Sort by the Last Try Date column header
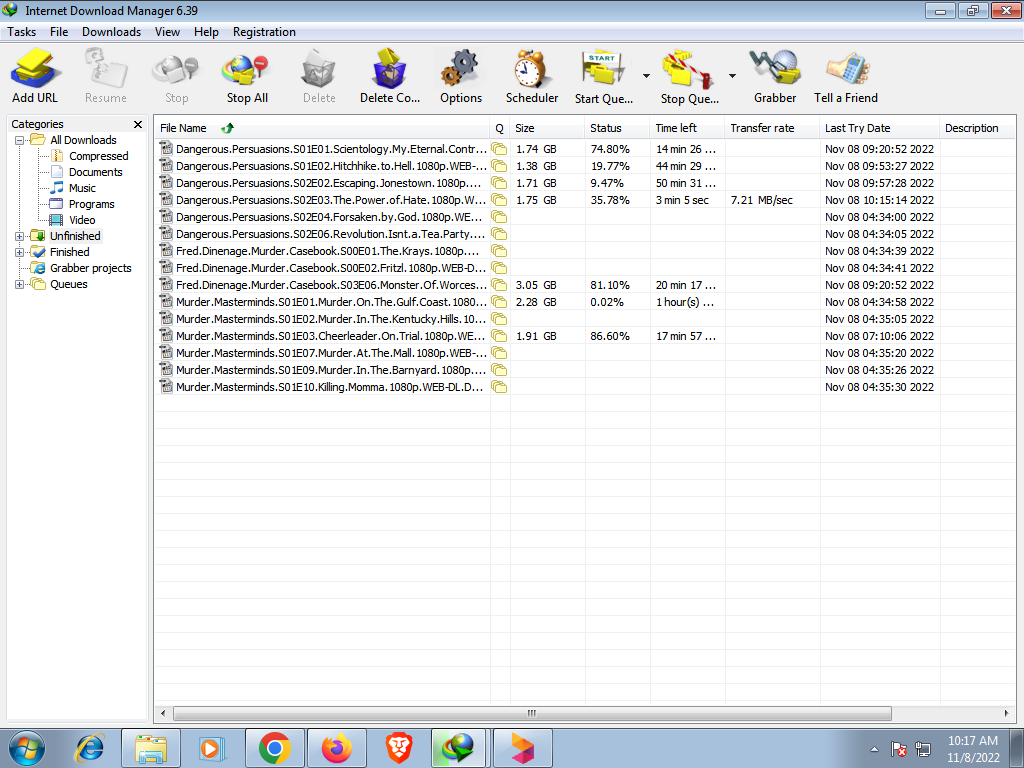 tap(880, 128)
